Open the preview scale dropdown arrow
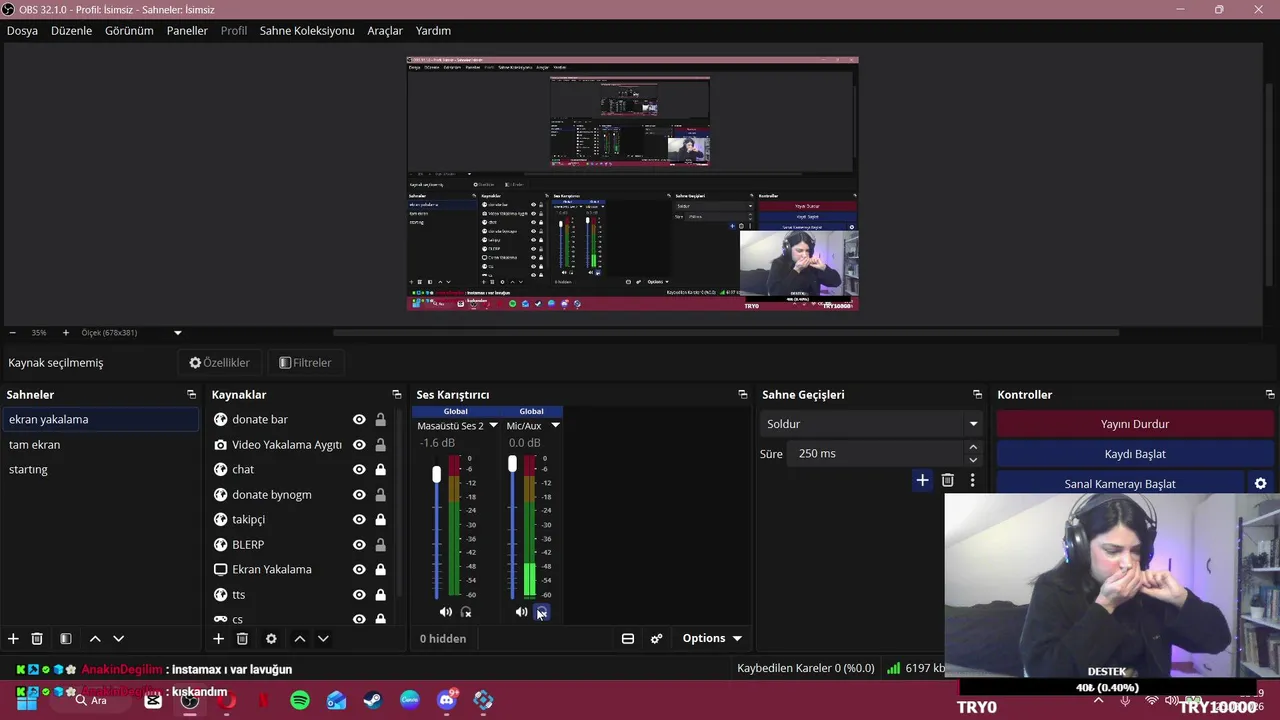Viewport: 1280px width, 720px height. [178, 333]
